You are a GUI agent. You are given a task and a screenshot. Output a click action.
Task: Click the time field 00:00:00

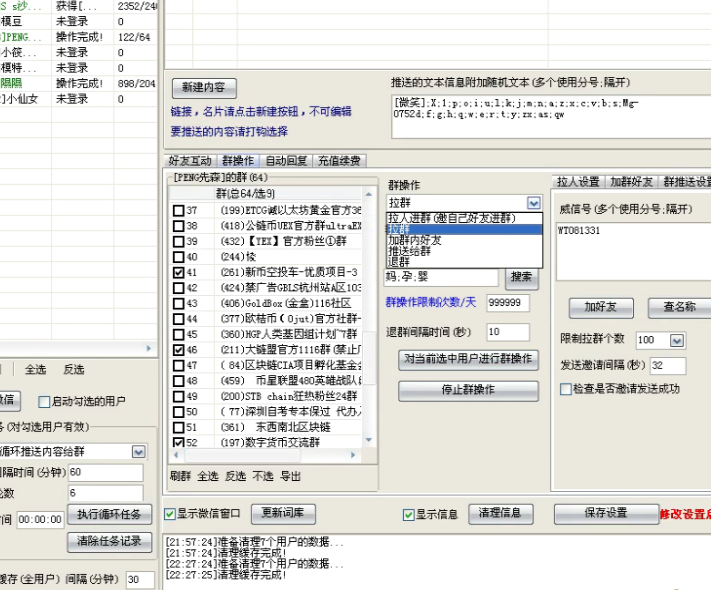point(40,520)
